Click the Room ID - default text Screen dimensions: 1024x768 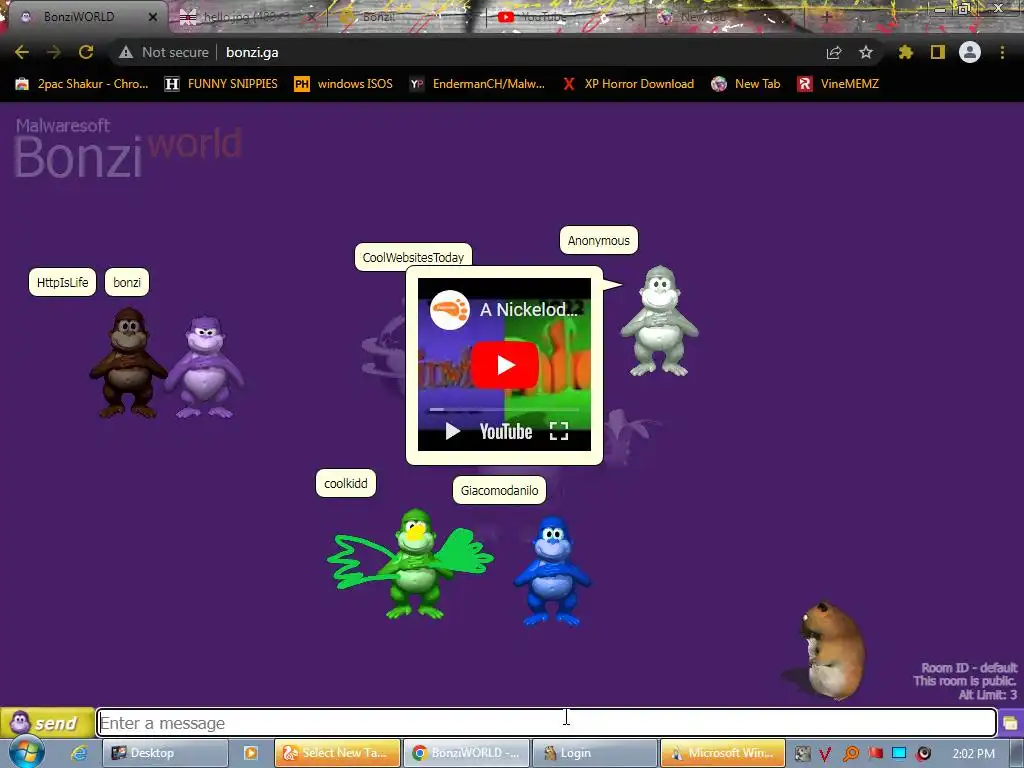pos(969,667)
